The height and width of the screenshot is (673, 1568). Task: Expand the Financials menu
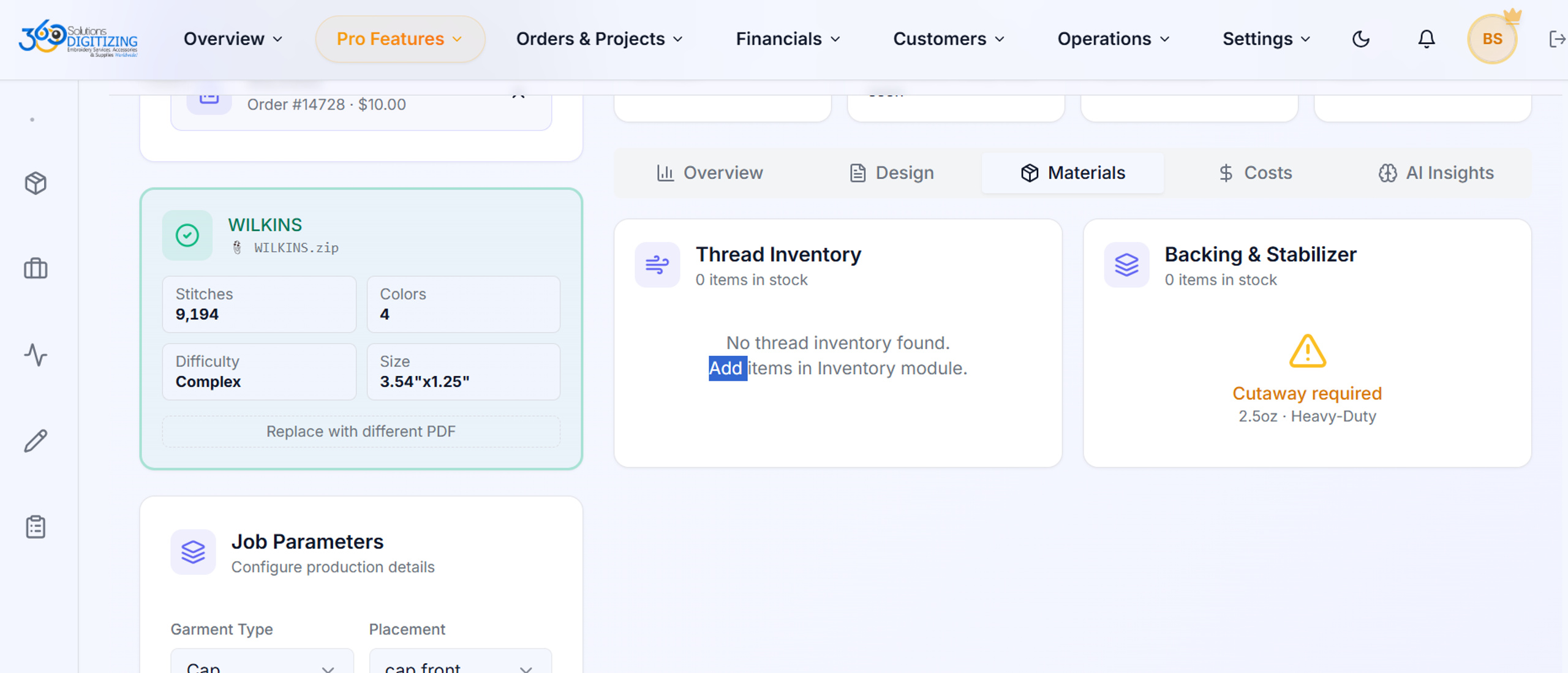pos(788,39)
